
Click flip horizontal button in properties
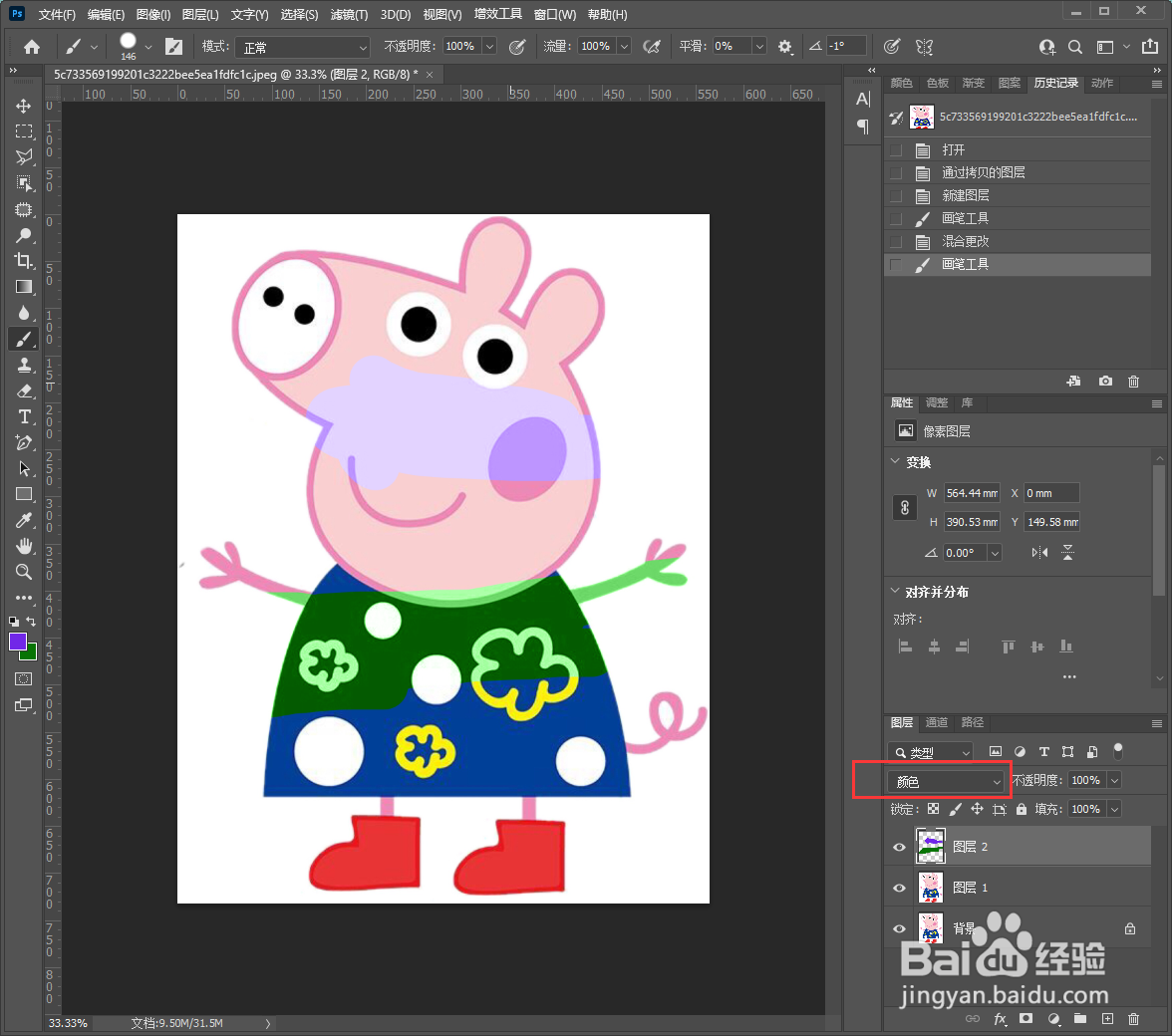1039,553
